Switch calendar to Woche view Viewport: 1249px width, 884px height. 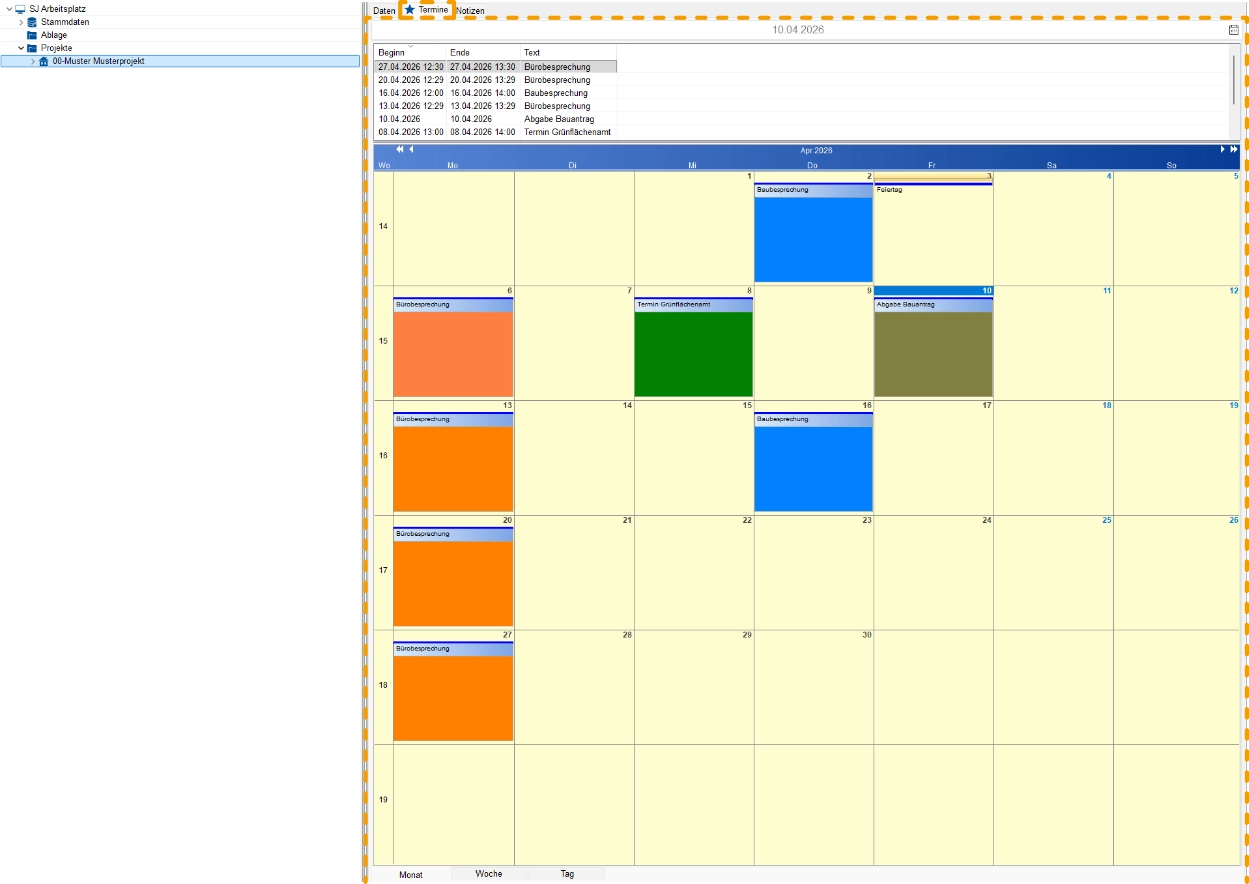pos(489,874)
